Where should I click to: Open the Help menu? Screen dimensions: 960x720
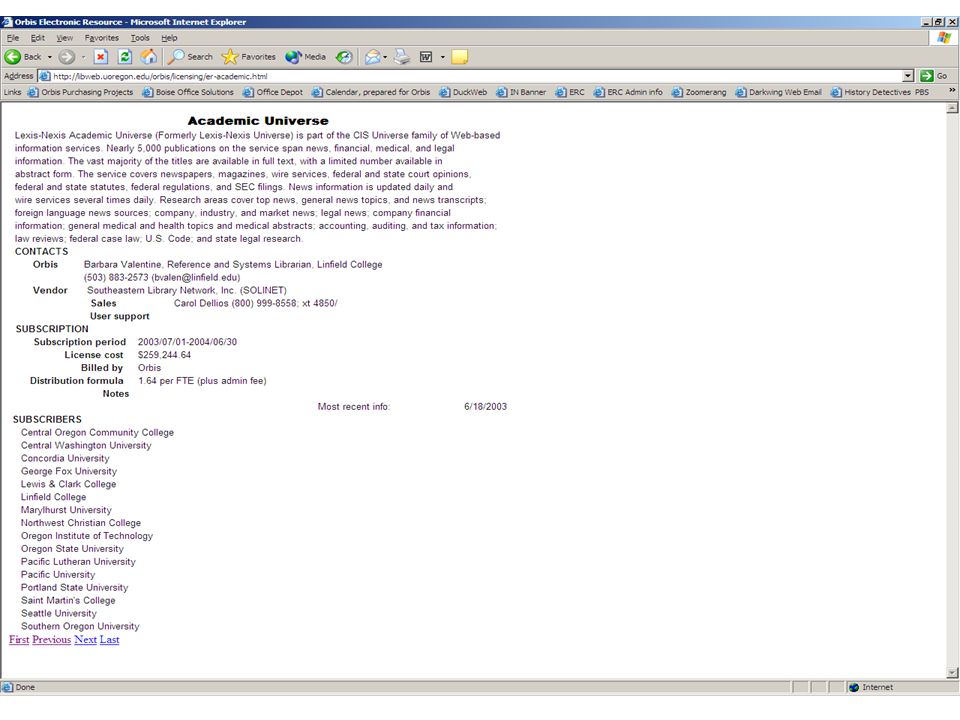coord(170,38)
